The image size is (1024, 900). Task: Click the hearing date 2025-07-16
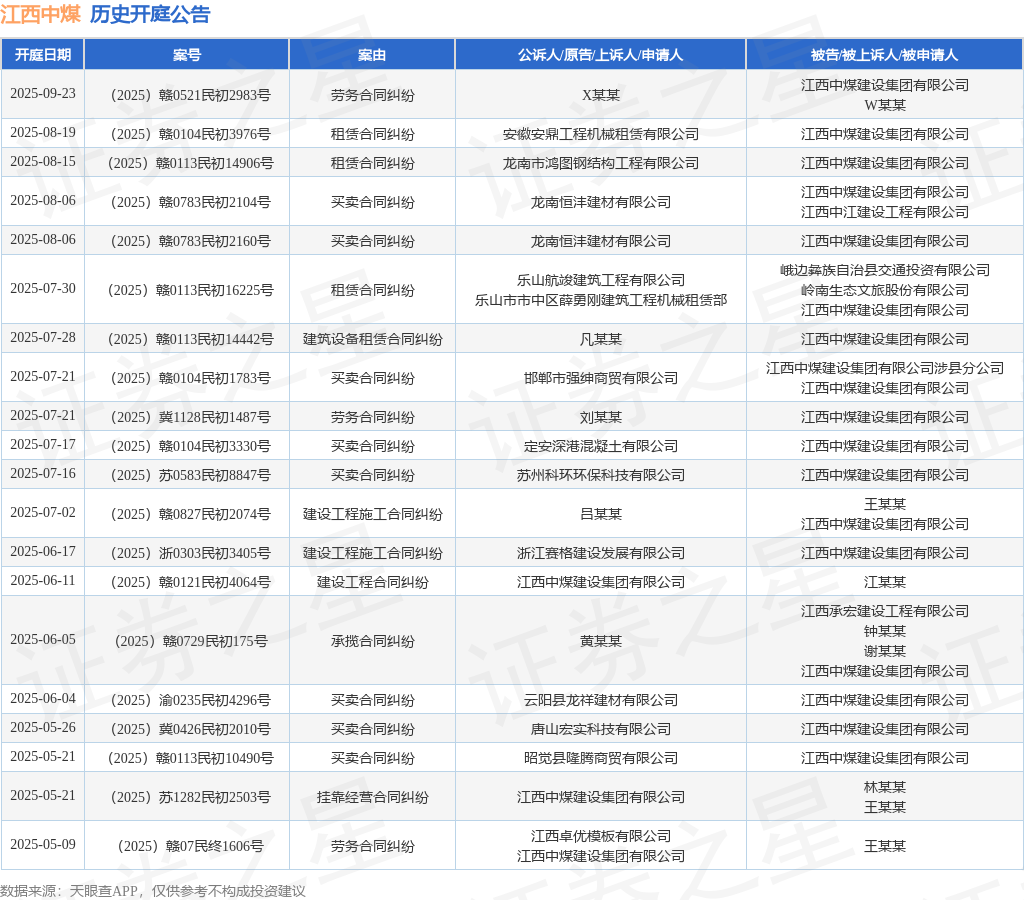click(43, 474)
